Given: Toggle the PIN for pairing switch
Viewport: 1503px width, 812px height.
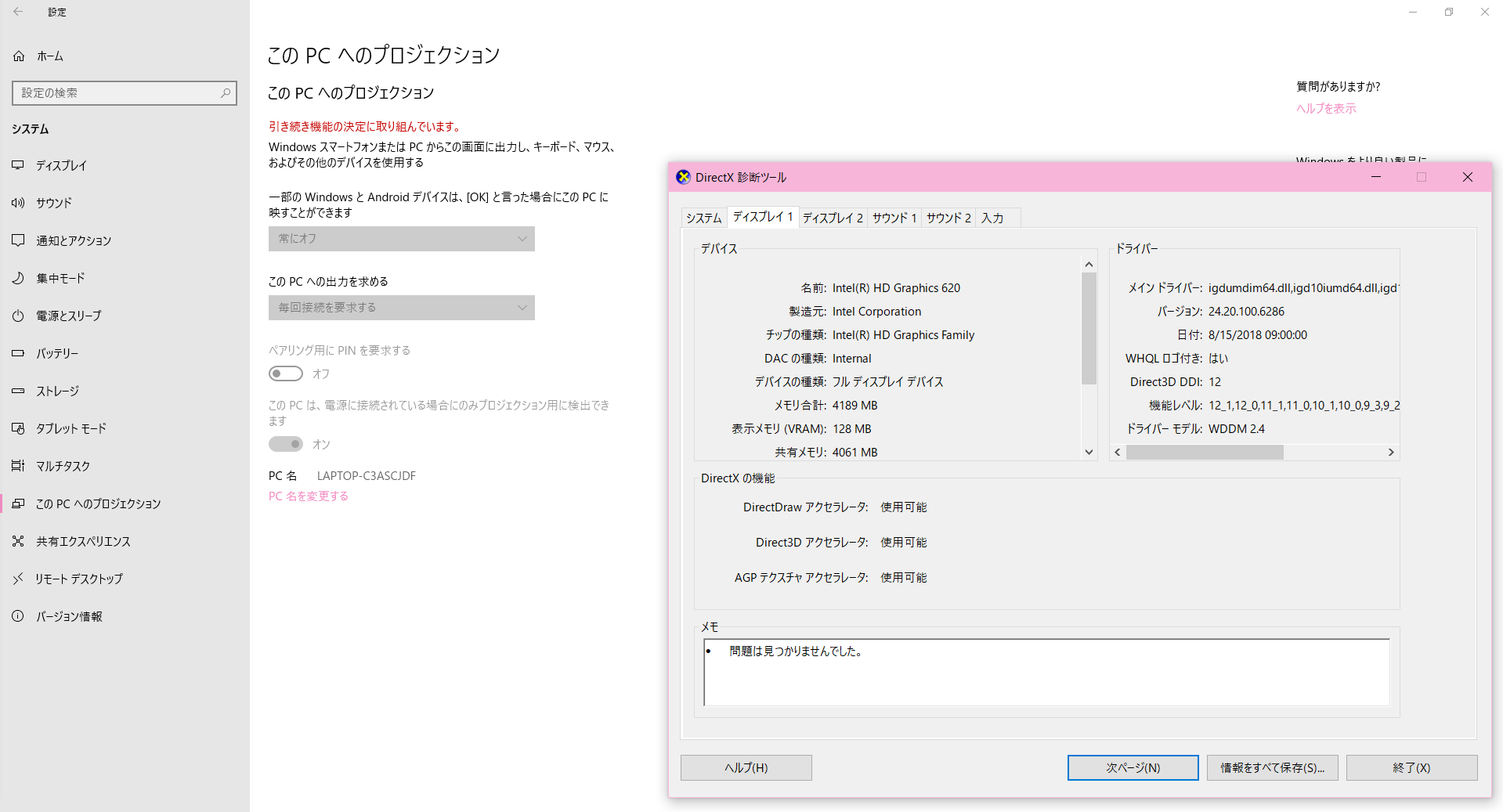Looking at the screenshot, I should 286,374.
